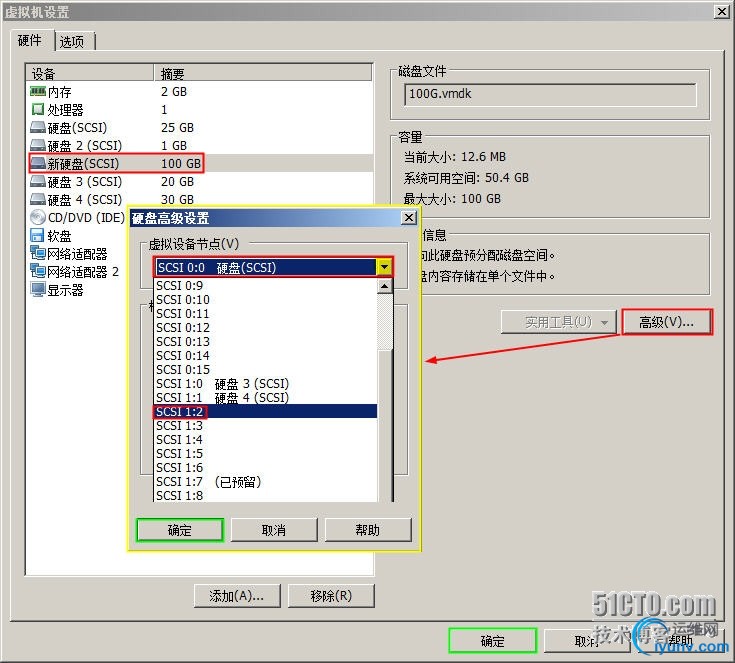Click the 硬盘 2 (SCSI) disk icon
735x663 pixels.
click(38, 145)
